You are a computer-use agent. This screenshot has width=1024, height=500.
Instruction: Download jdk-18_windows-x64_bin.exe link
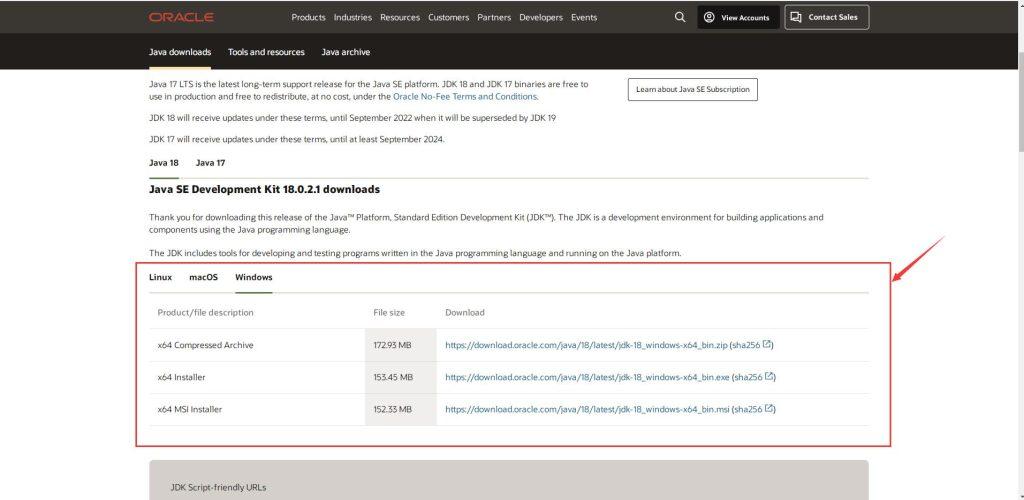[587, 377]
